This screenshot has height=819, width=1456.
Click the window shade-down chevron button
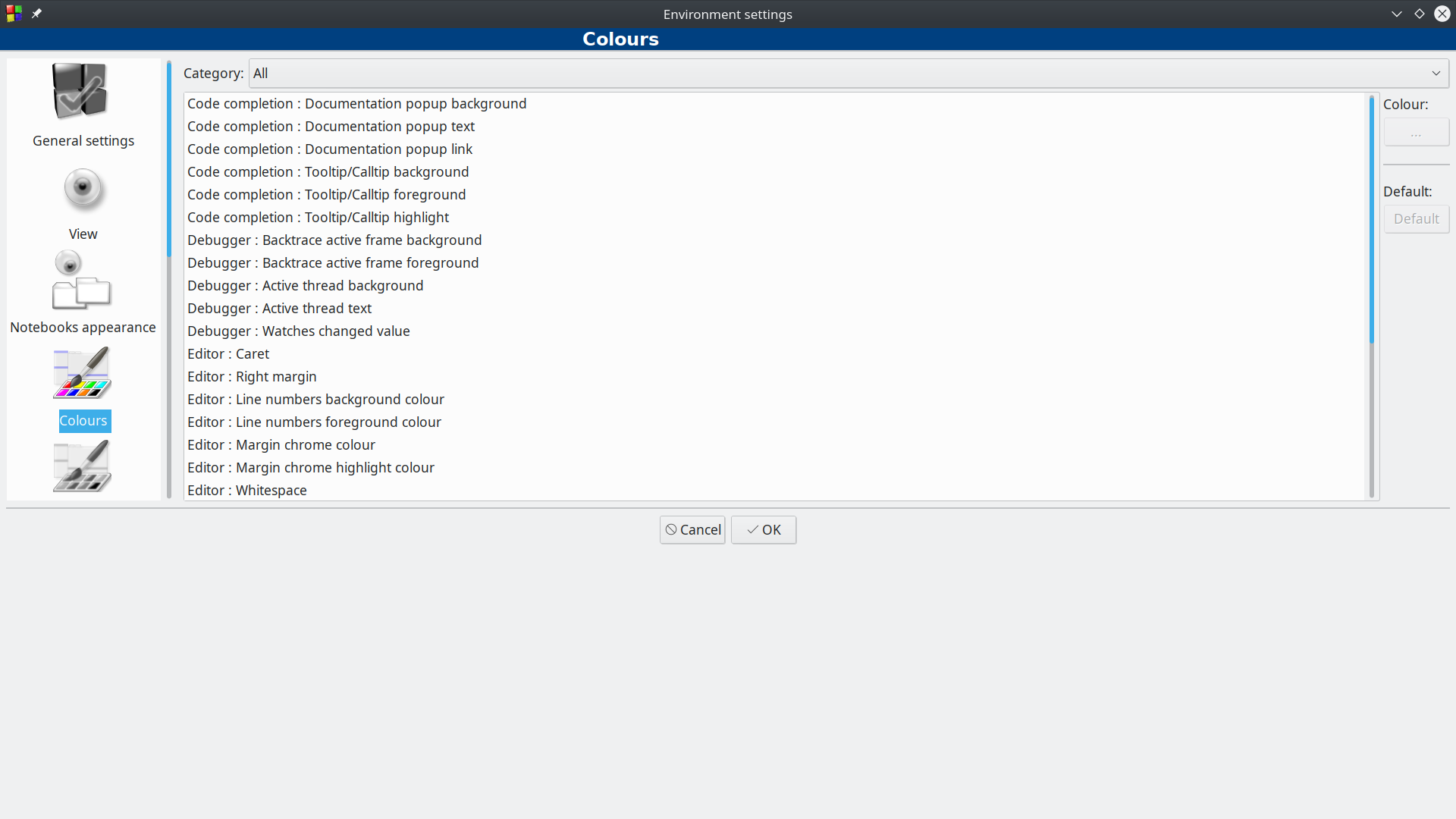pyautogui.click(x=1396, y=14)
